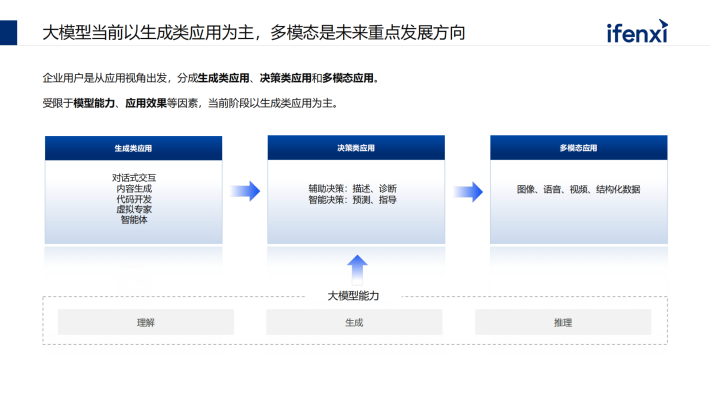Select the 多模态应用 header box
The width and height of the screenshot is (710, 399).
pyautogui.click(x=579, y=148)
